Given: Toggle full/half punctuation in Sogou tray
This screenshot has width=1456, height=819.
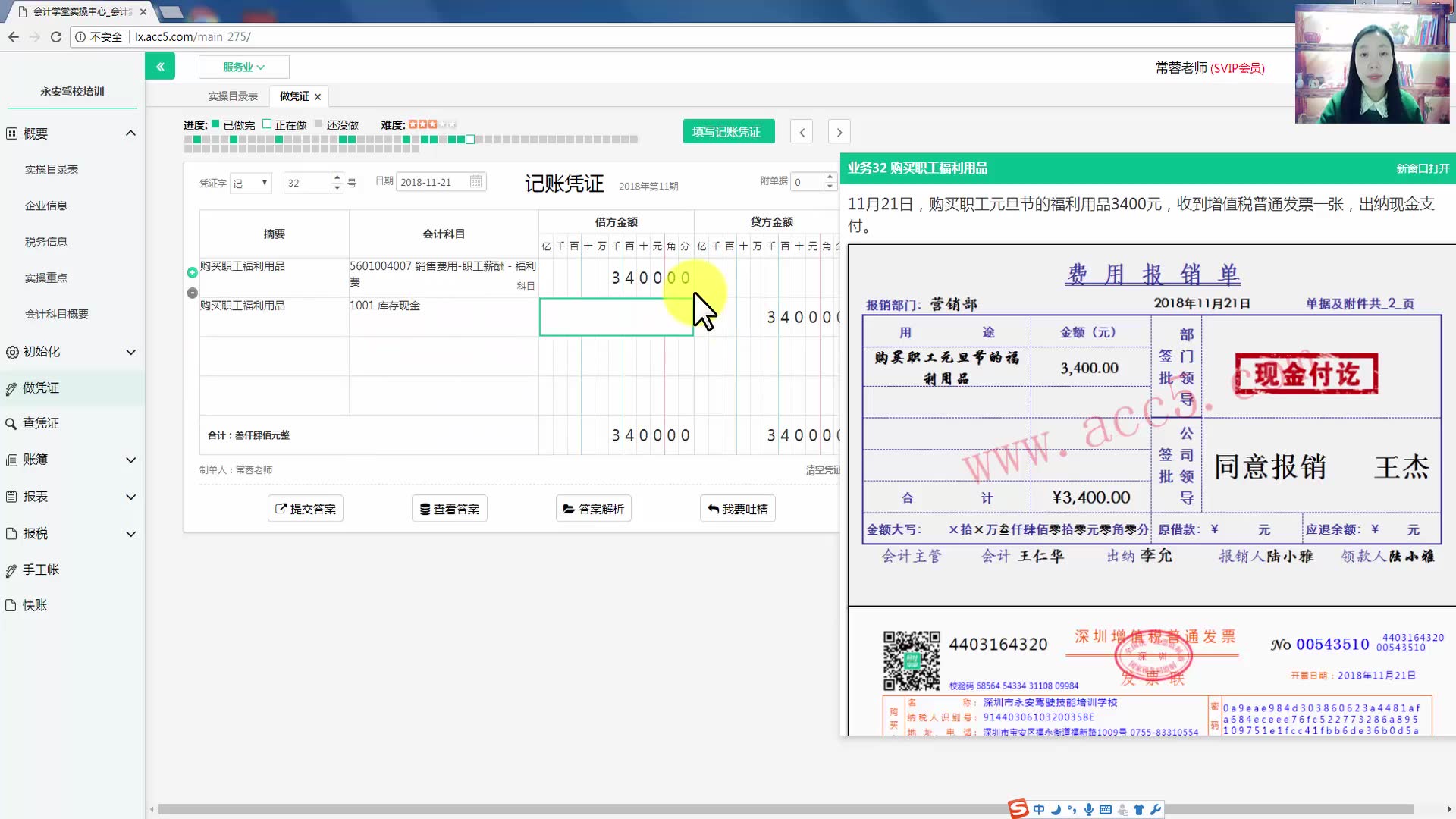Looking at the screenshot, I should [x=1072, y=809].
